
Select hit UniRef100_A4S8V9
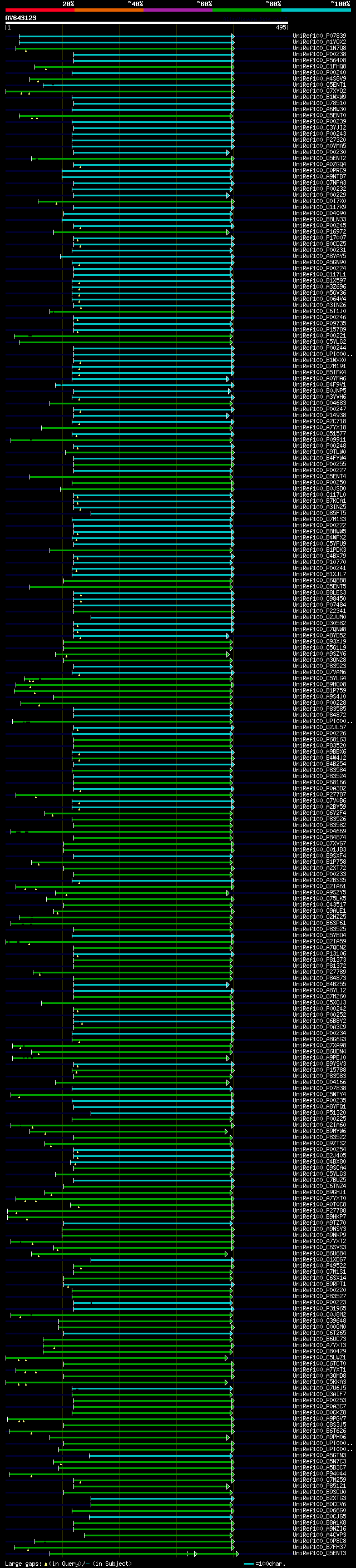[x=319, y=78]
